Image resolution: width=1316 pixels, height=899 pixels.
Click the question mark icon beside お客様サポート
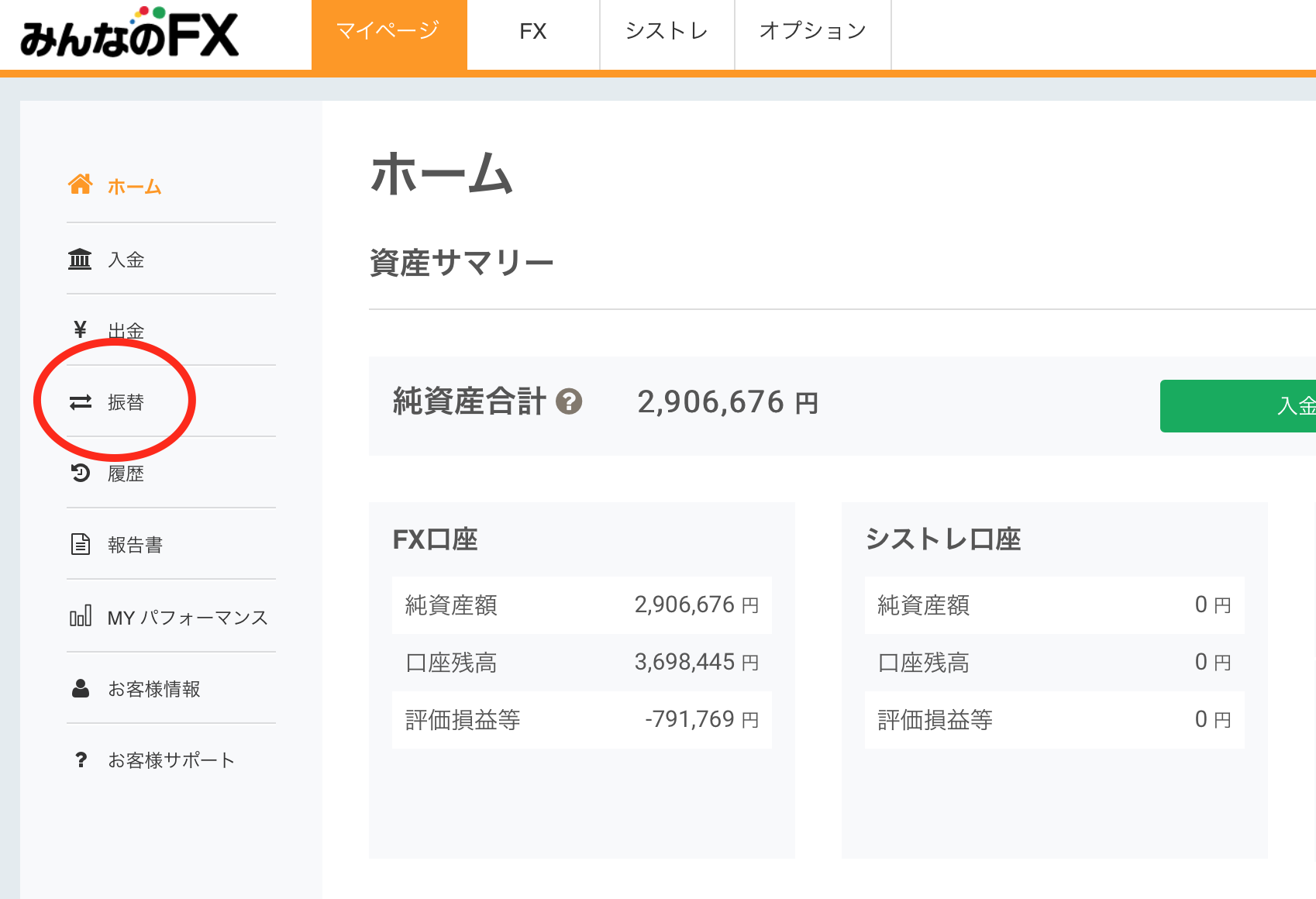coord(81,759)
